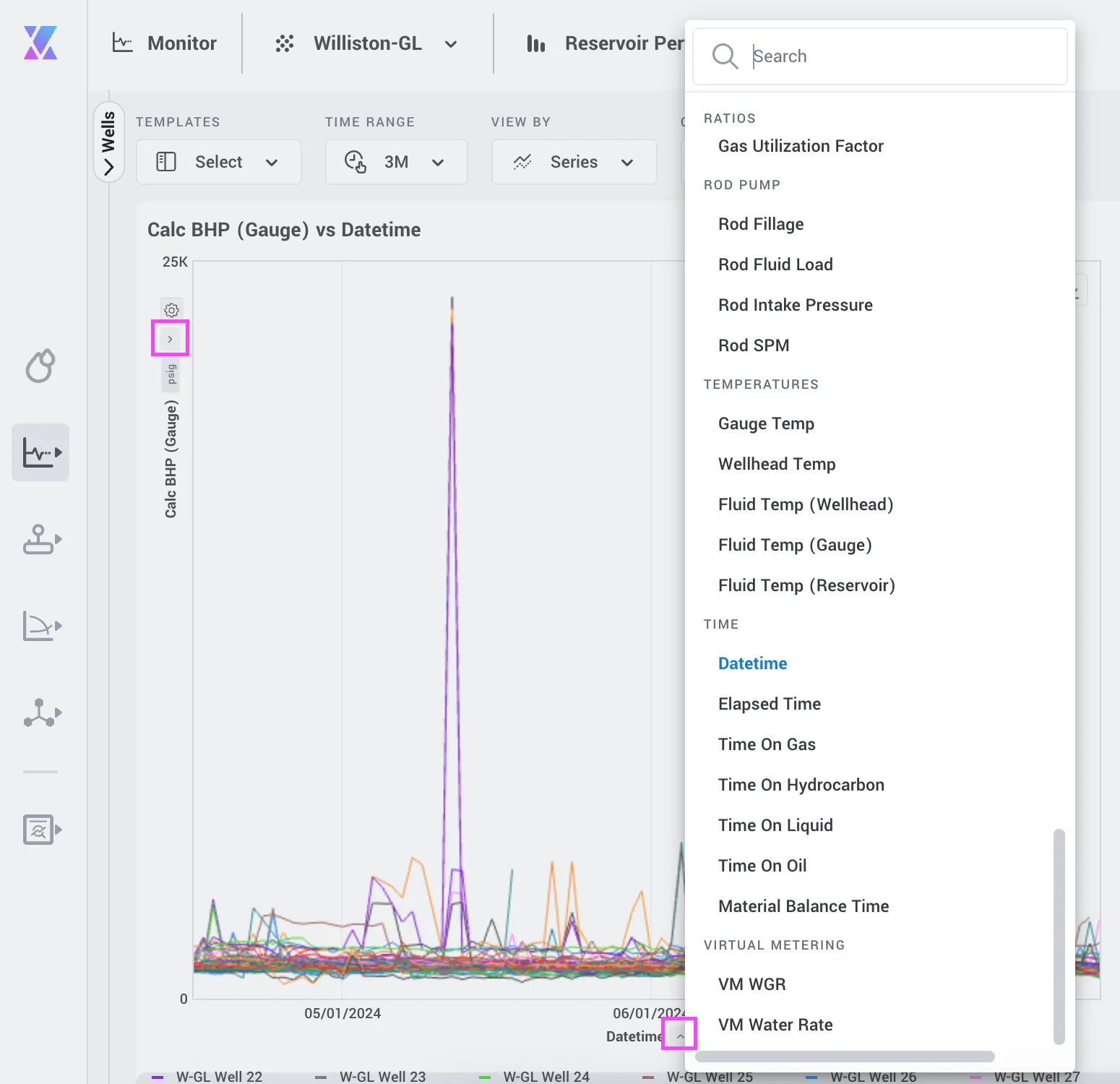Click the Reservoir bar chart icon

(536, 44)
